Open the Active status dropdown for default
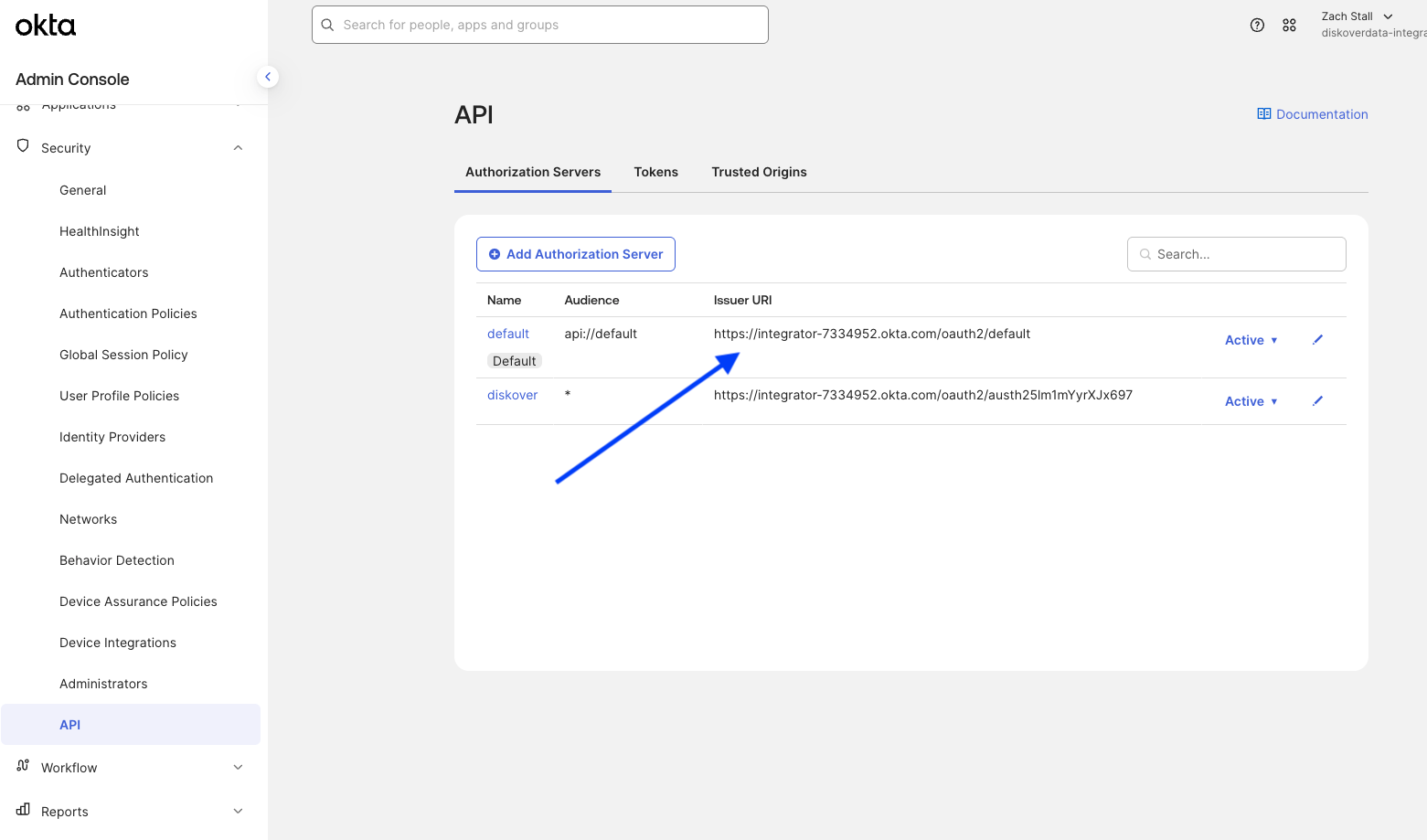The image size is (1427, 840). coord(1251,340)
